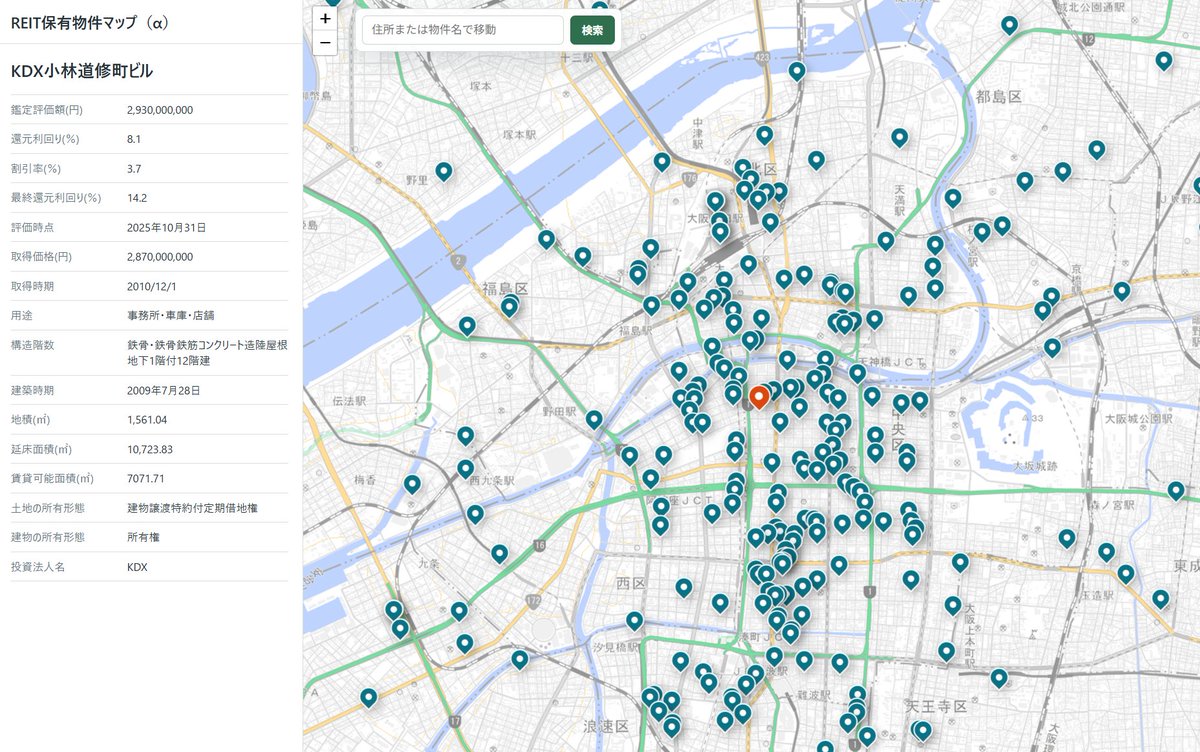Viewport: 1200px width, 752px height.
Task: Select land area value 1,561.04
Action: [x=147, y=420]
